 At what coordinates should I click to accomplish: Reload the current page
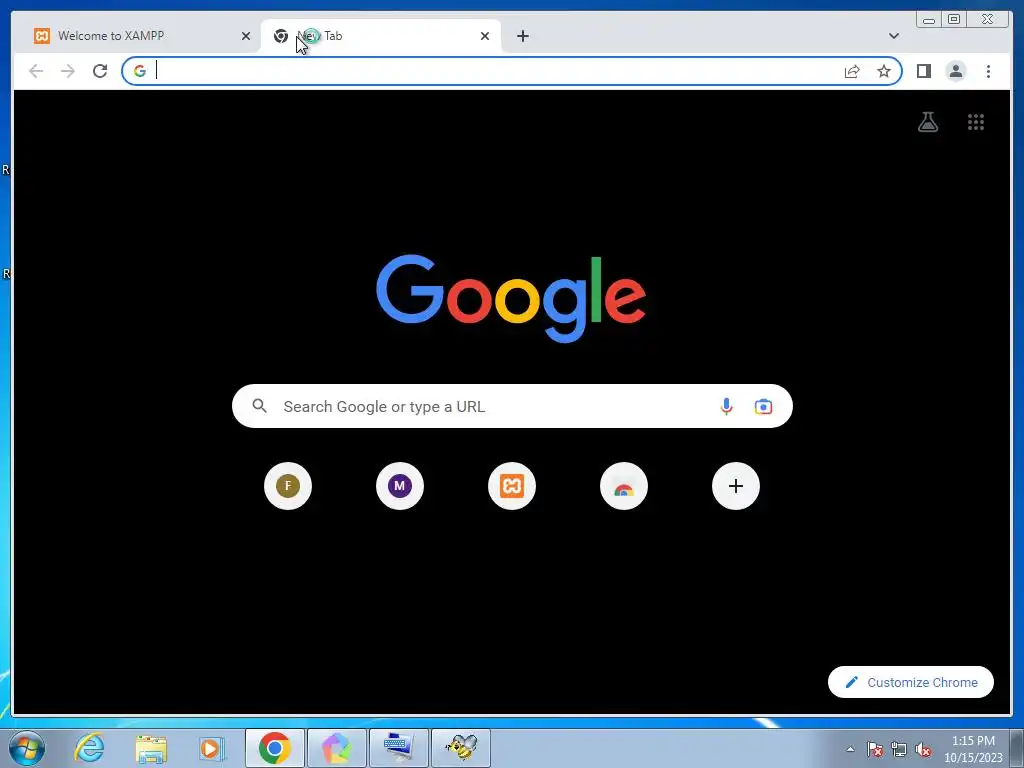coord(99,71)
